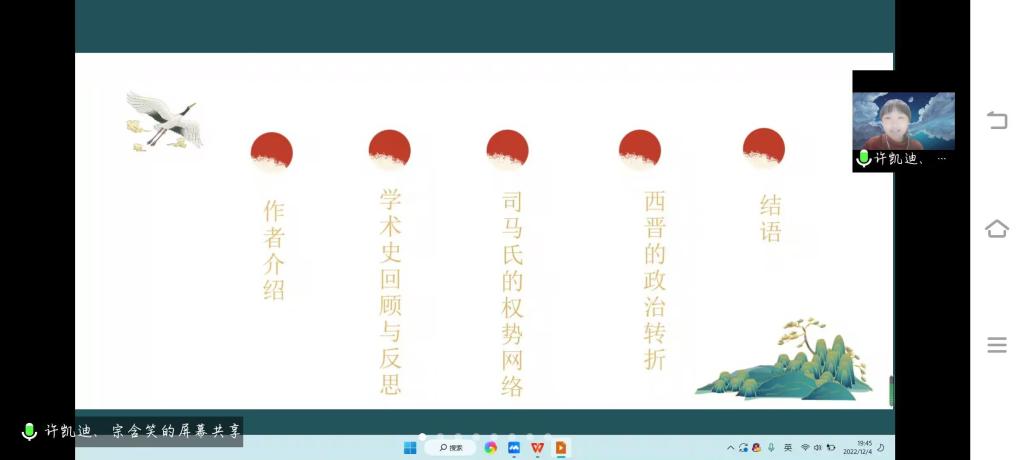Open the blue Tencent Meeting taskbar icon
This screenshot has width=1024, height=460.
(x=514, y=448)
